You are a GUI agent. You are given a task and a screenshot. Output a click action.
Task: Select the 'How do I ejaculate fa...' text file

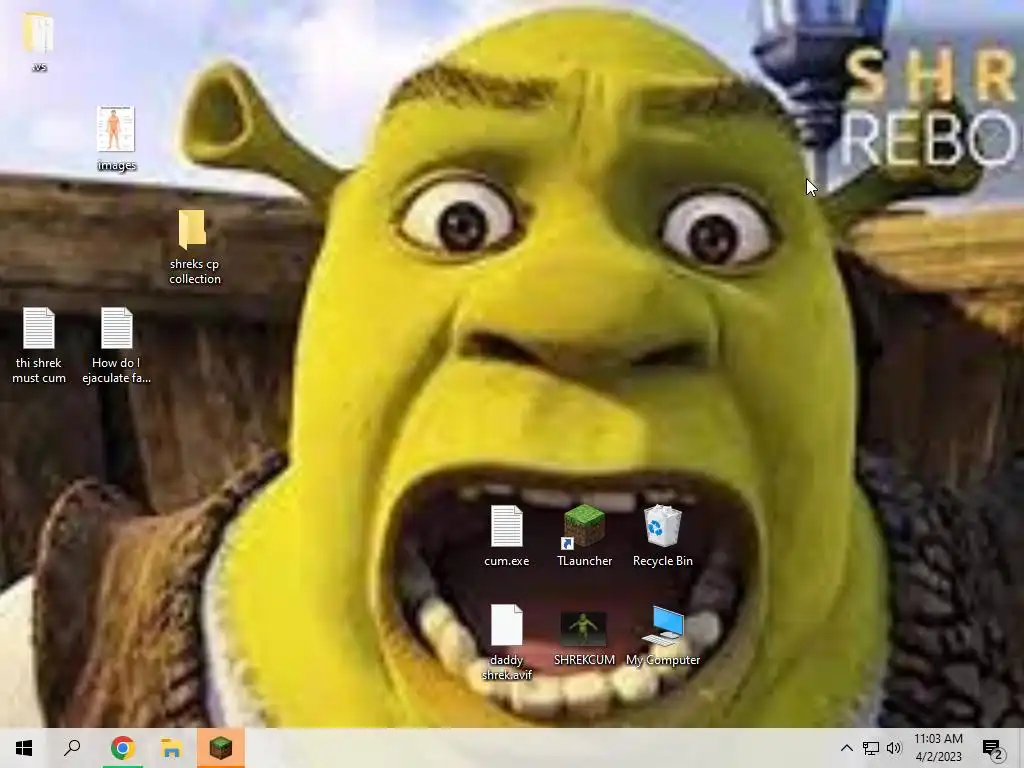point(116,345)
